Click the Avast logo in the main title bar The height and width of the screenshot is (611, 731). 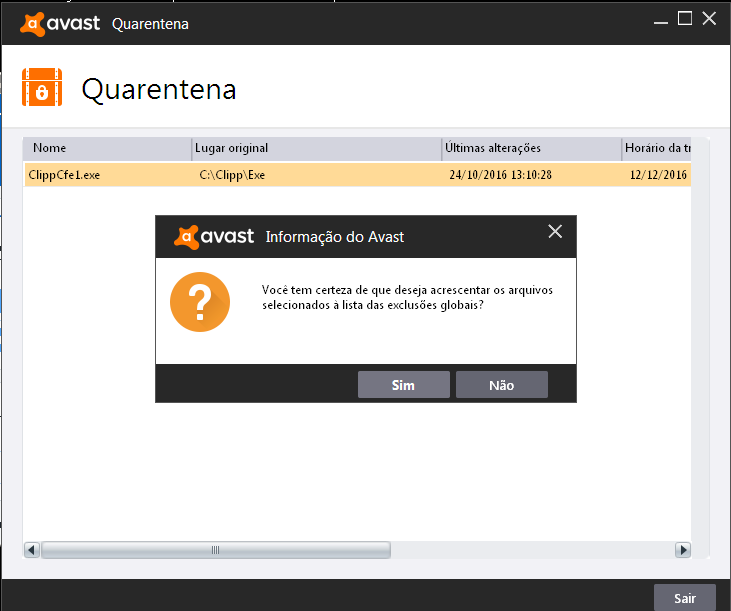pos(62,23)
